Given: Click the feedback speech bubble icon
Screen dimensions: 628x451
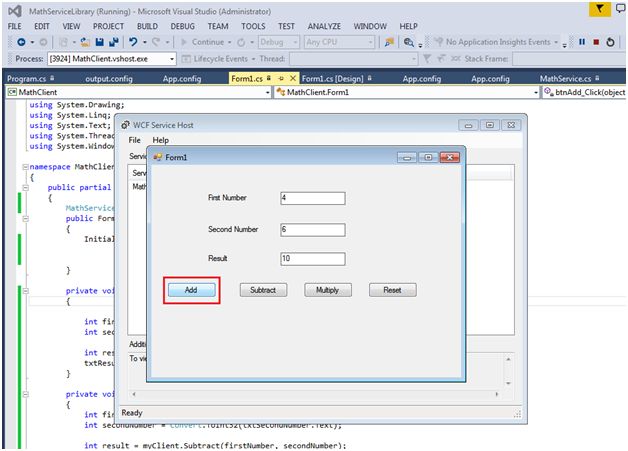Looking at the screenshot, I should [x=621, y=8].
